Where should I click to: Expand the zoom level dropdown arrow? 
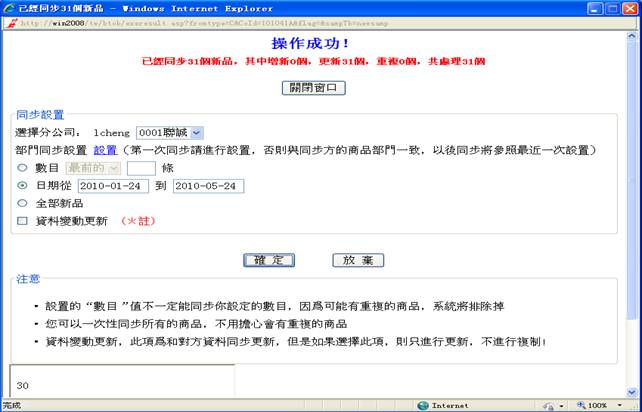click(622, 405)
